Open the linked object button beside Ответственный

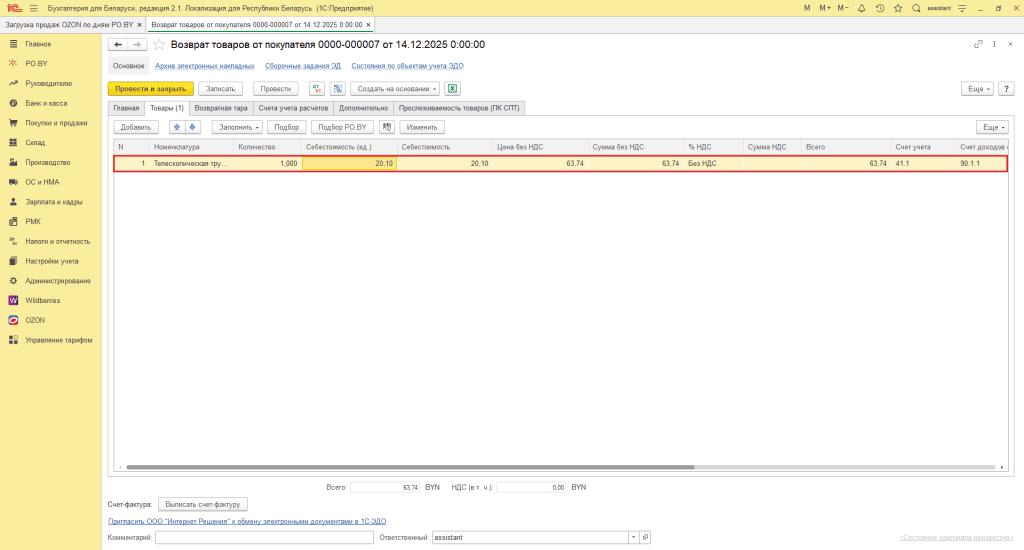645,538
